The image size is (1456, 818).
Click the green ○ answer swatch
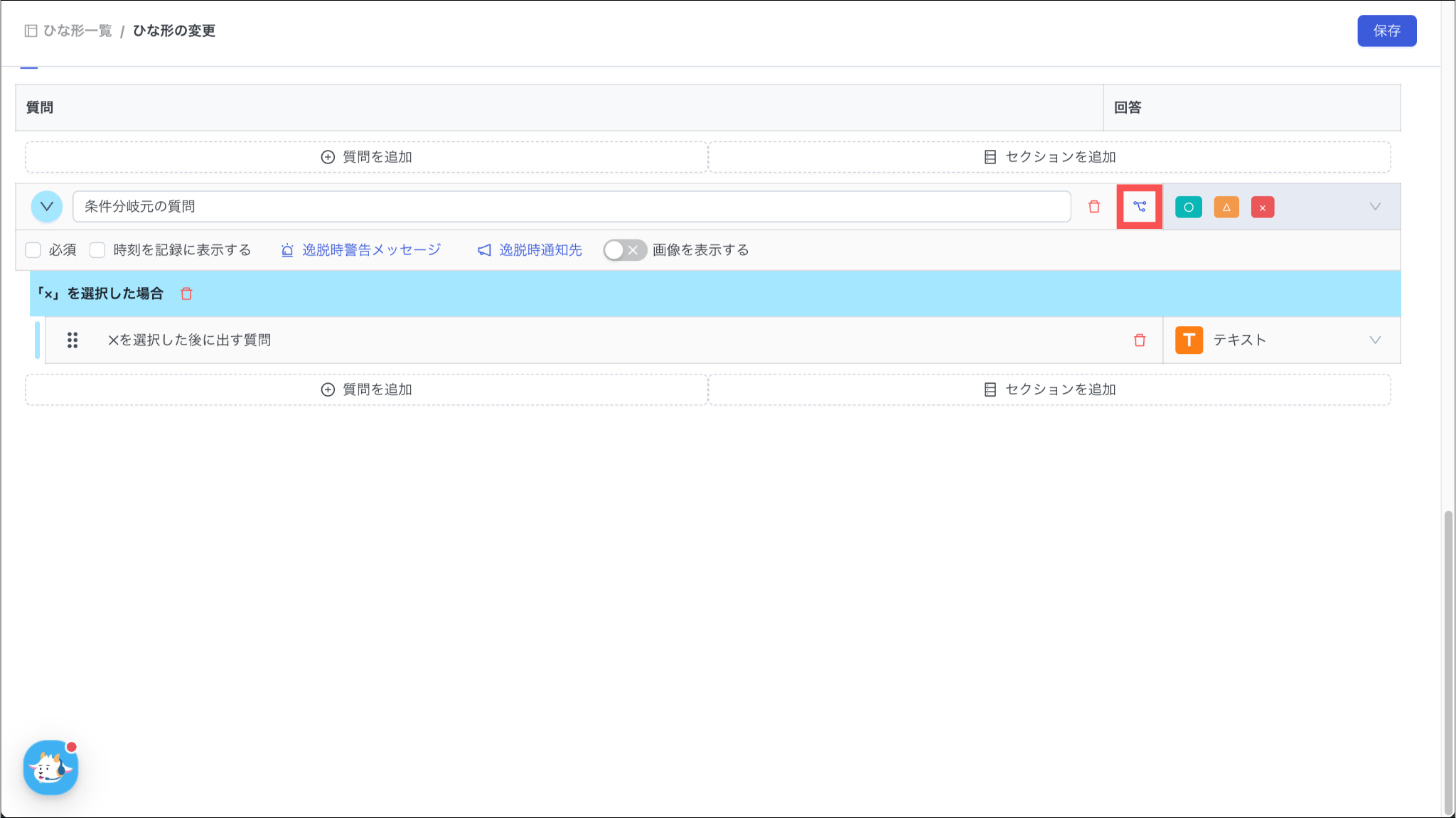[1188, 208]
